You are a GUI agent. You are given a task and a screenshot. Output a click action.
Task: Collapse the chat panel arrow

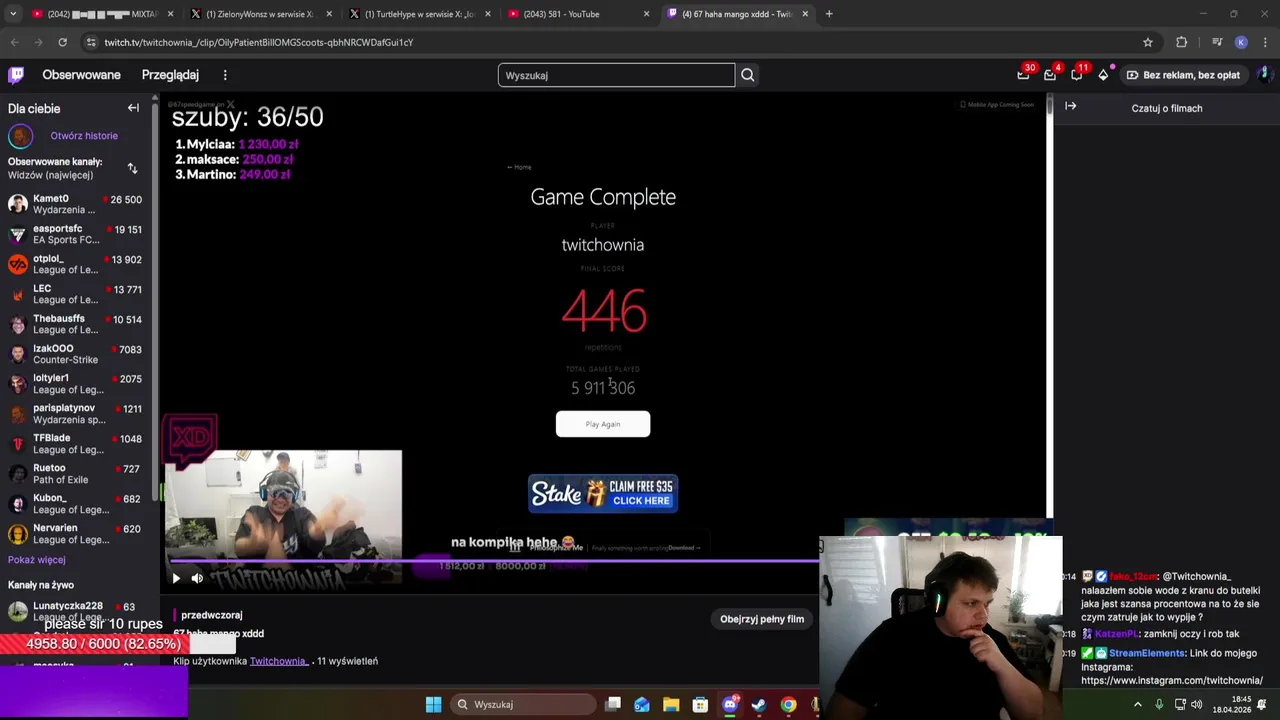1071,106
